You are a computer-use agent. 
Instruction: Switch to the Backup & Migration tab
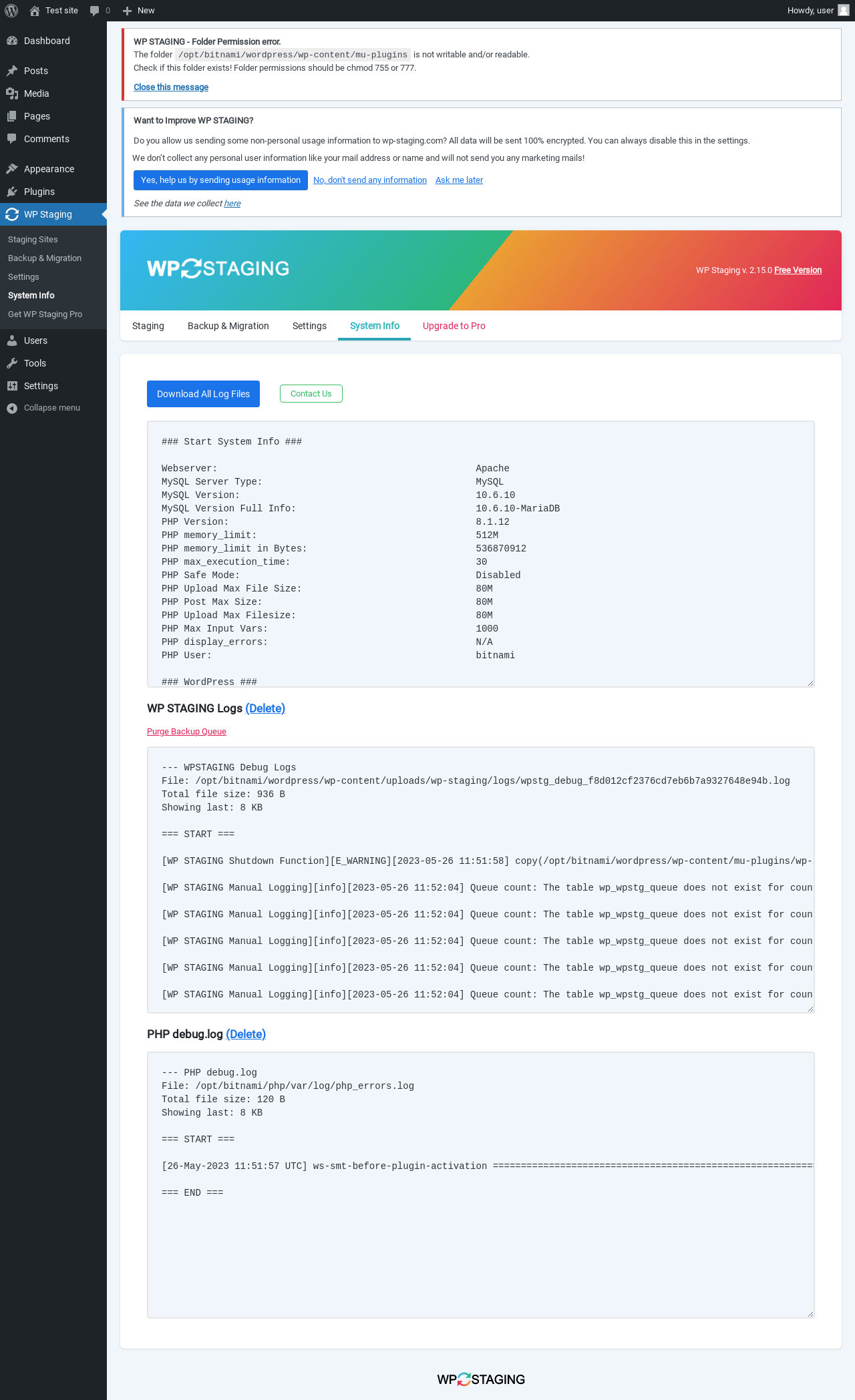pyautogui.click(x=228, y=326)
